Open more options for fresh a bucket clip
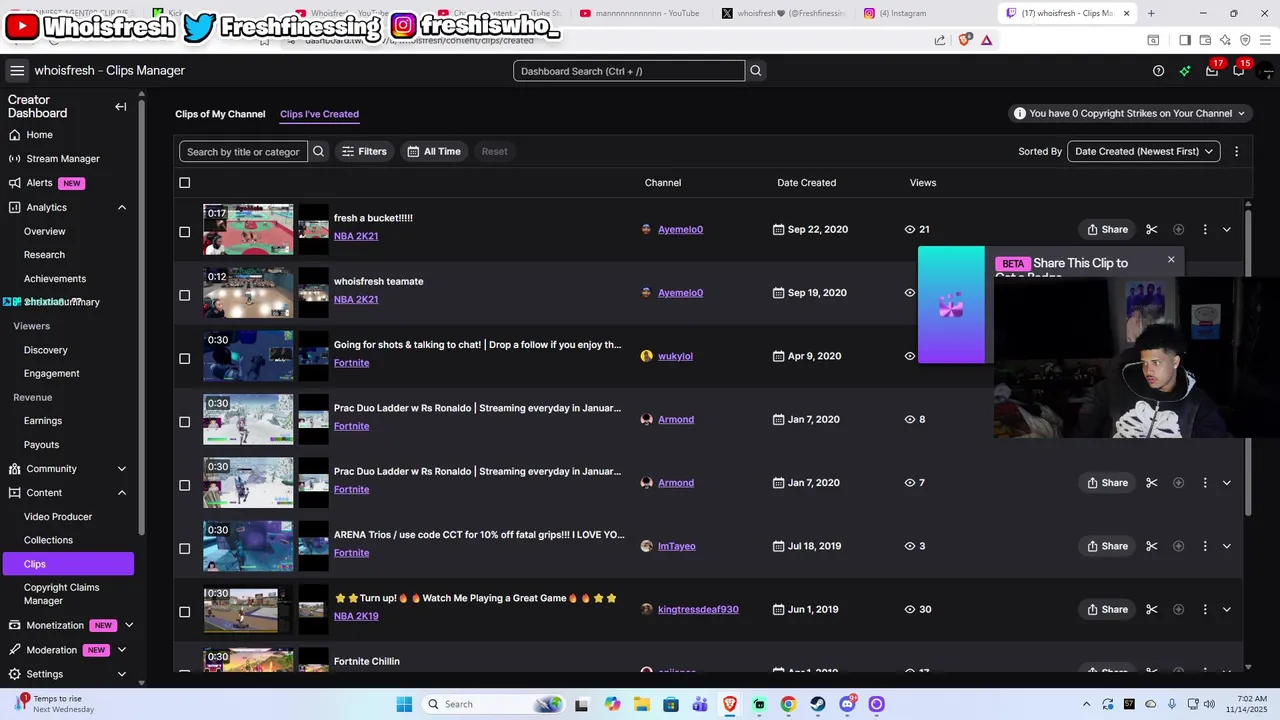The height and width of the screenshot is (720, 1280). 1205,229
